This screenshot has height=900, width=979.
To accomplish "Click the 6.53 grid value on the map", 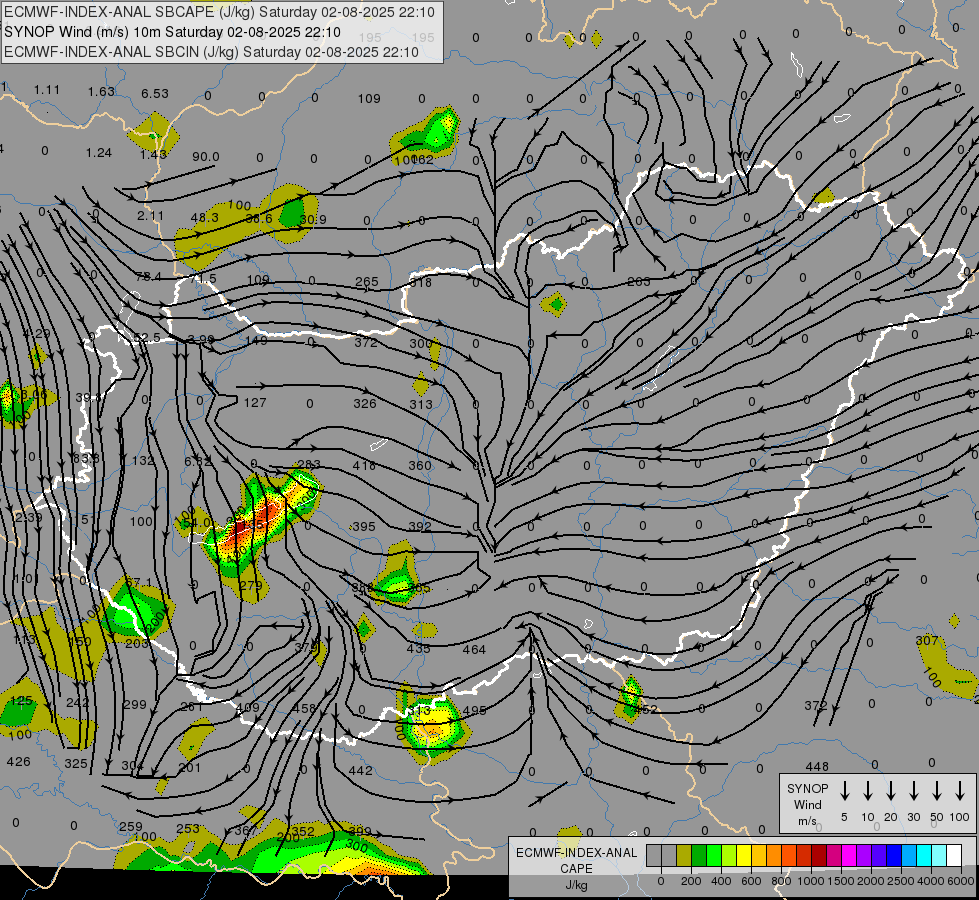I will click(155, 94).
